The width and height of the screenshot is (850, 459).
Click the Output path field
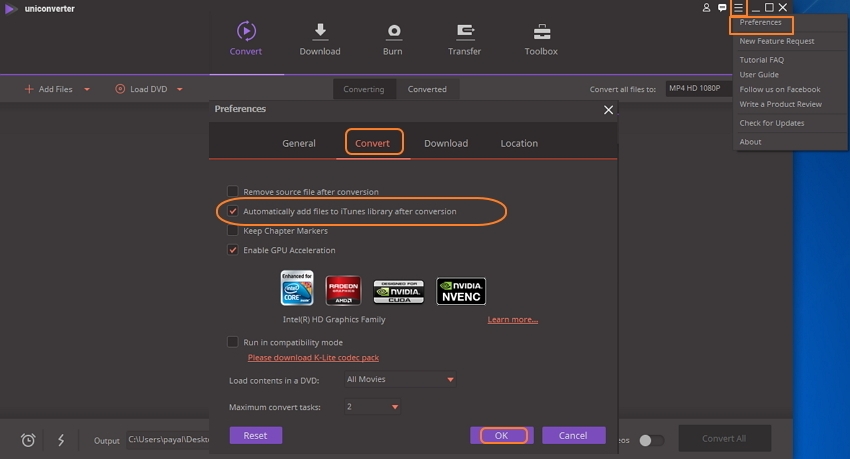(168, 440)
